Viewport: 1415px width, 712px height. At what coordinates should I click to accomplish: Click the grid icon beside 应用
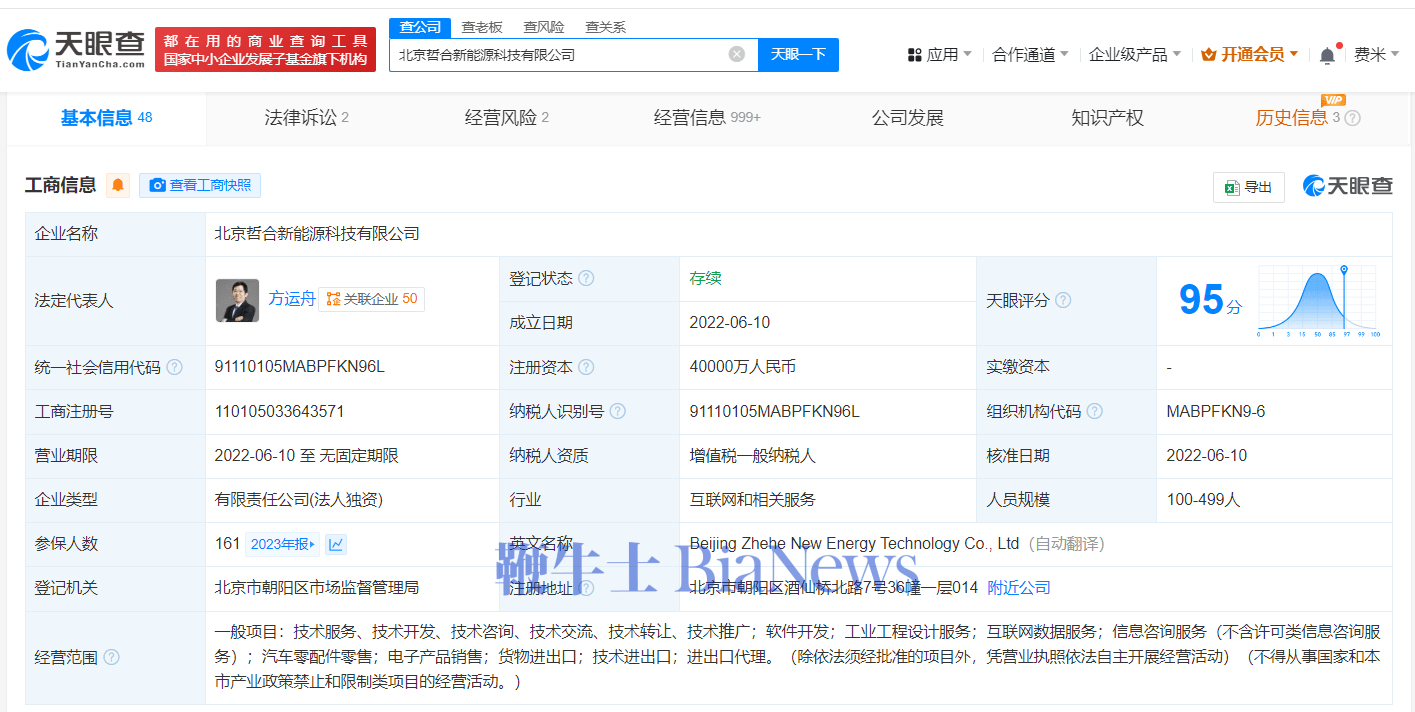(x=914, y=55)
